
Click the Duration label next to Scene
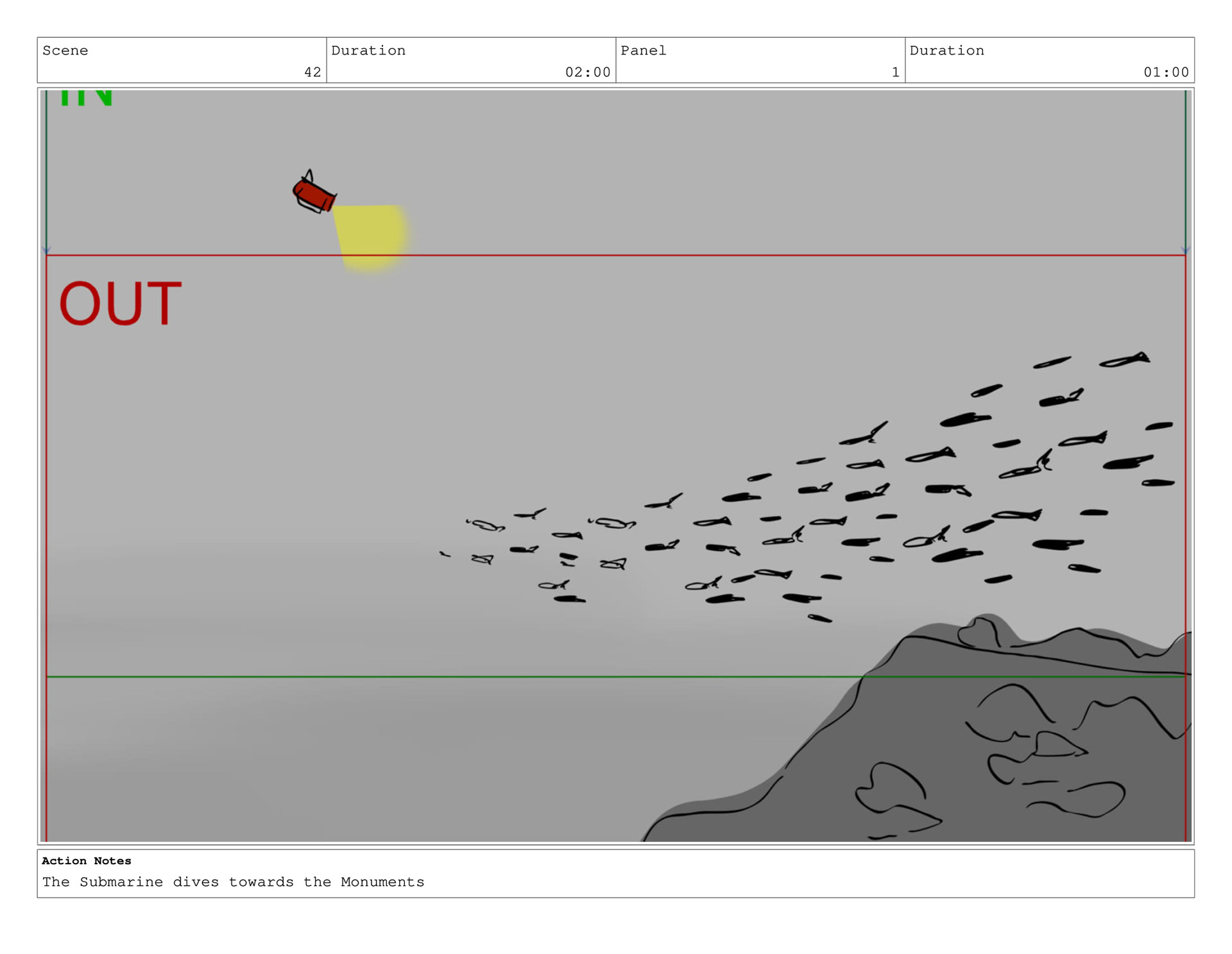pyautogui.click(x=368, y=51)
